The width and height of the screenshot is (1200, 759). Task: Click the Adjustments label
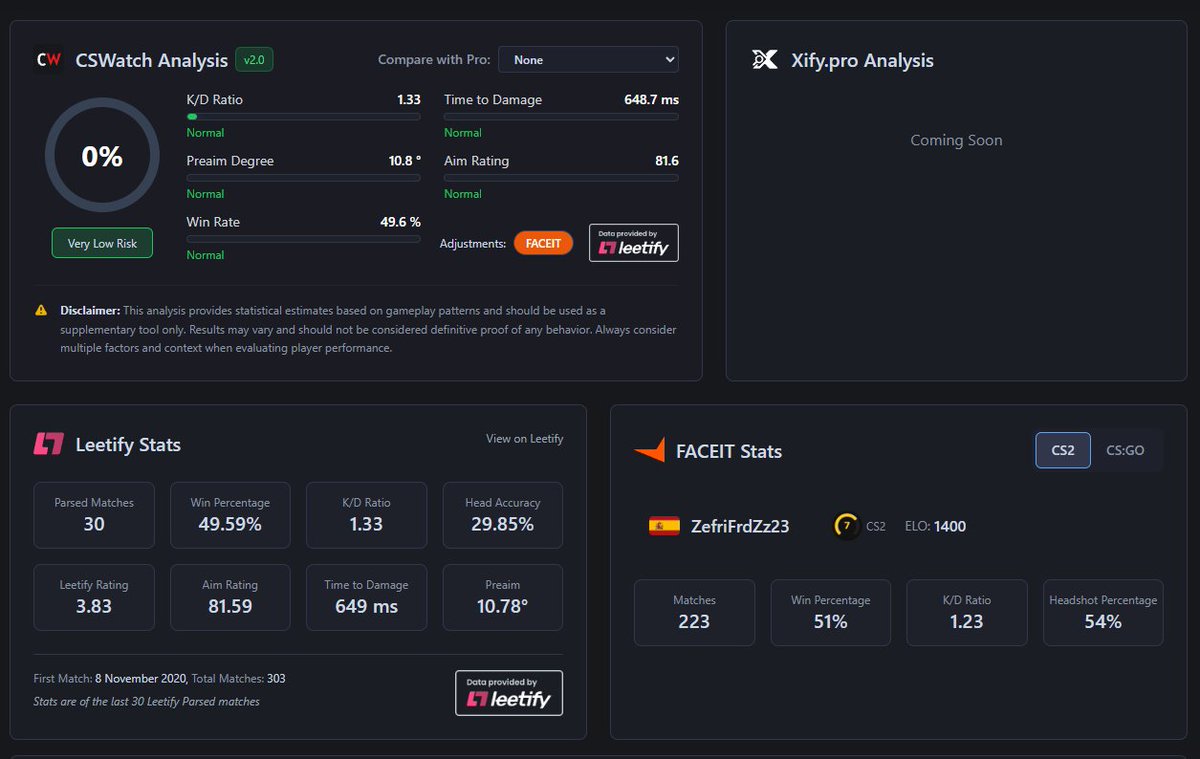point(473,243)
